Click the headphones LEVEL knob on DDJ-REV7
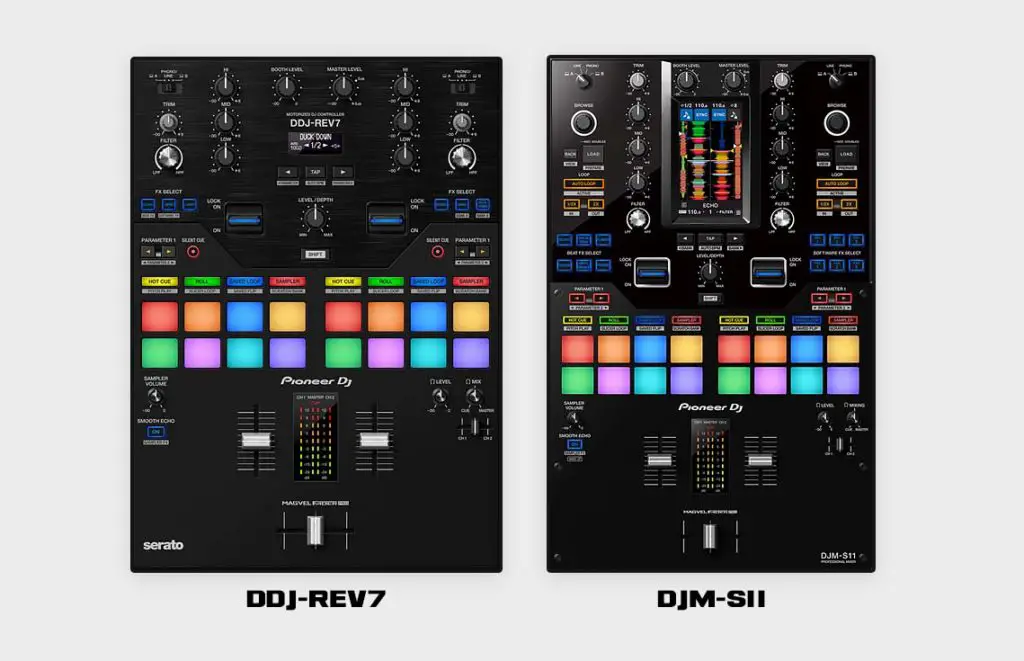This screenshot has width=1024, height=661. tap(440, 396)
